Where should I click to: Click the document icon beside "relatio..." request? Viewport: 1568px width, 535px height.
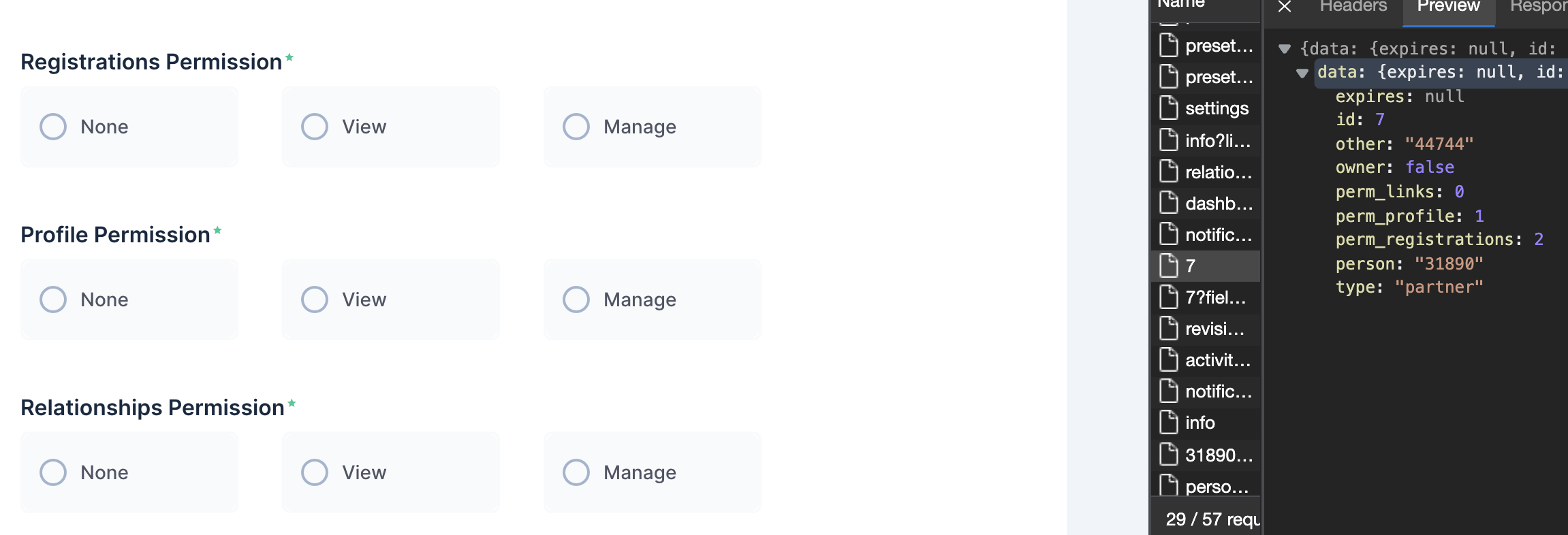pos(1170,172)
